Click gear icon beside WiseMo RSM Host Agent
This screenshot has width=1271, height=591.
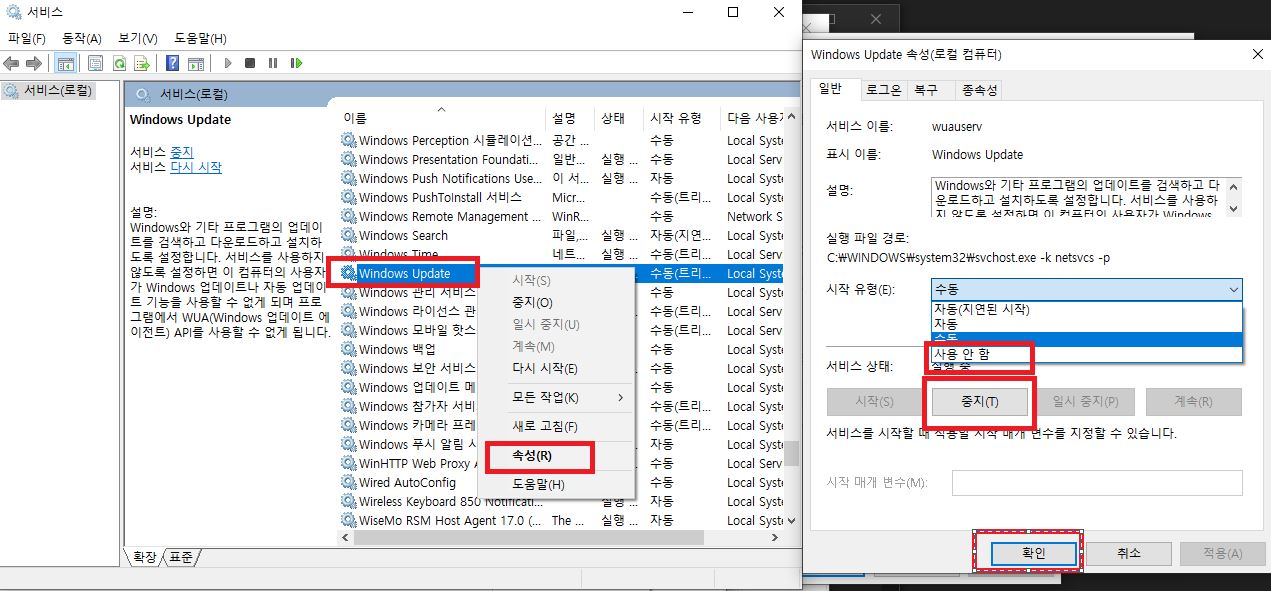click(348, 521)
